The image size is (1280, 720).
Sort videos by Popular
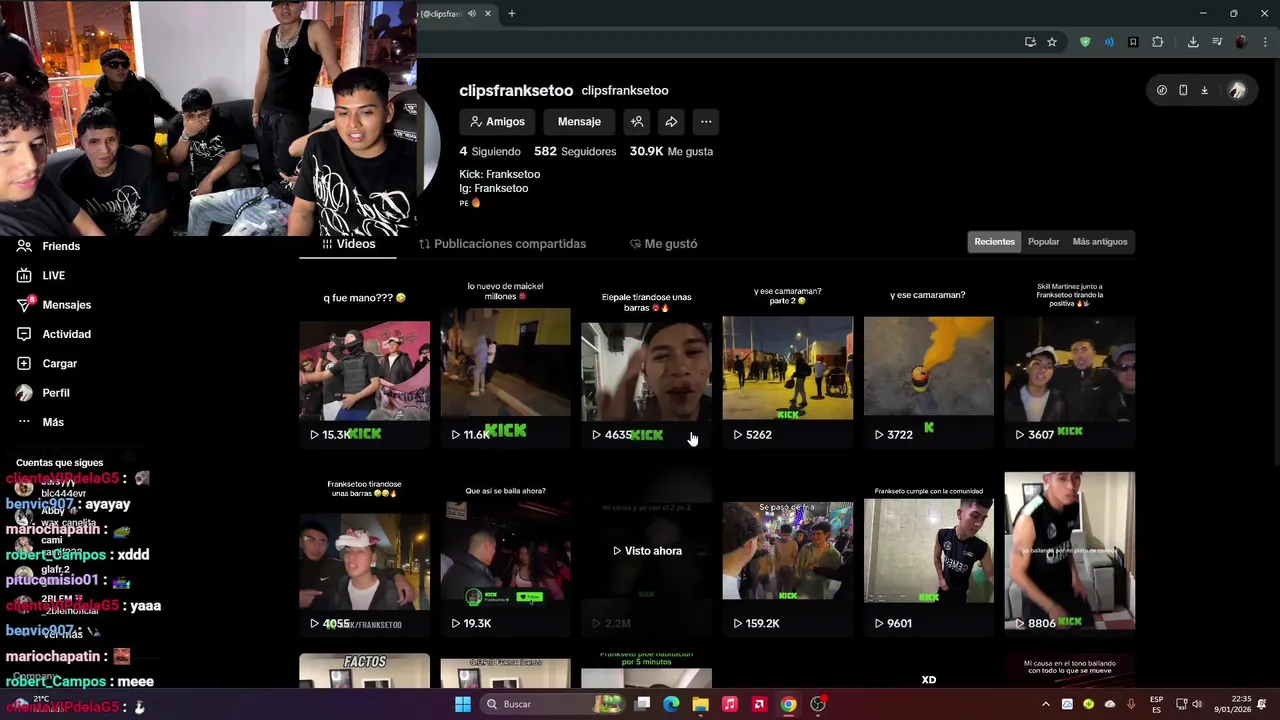click(1043, 242)
